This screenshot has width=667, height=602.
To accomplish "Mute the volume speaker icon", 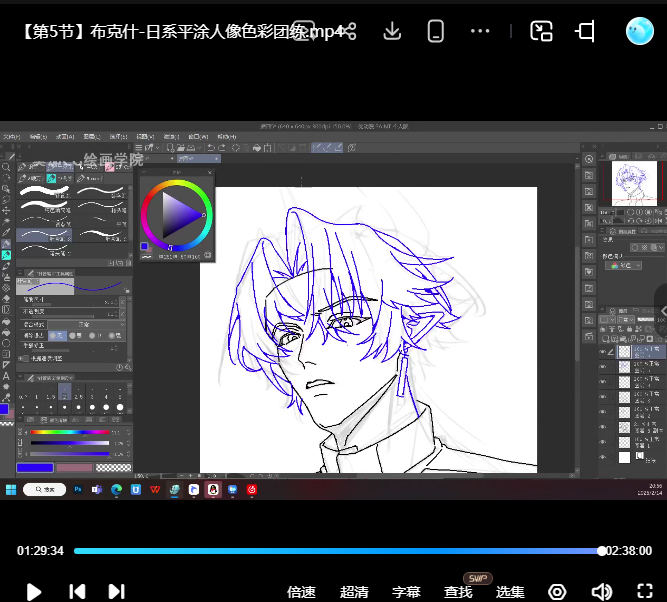I will click(x=601, y=591).
